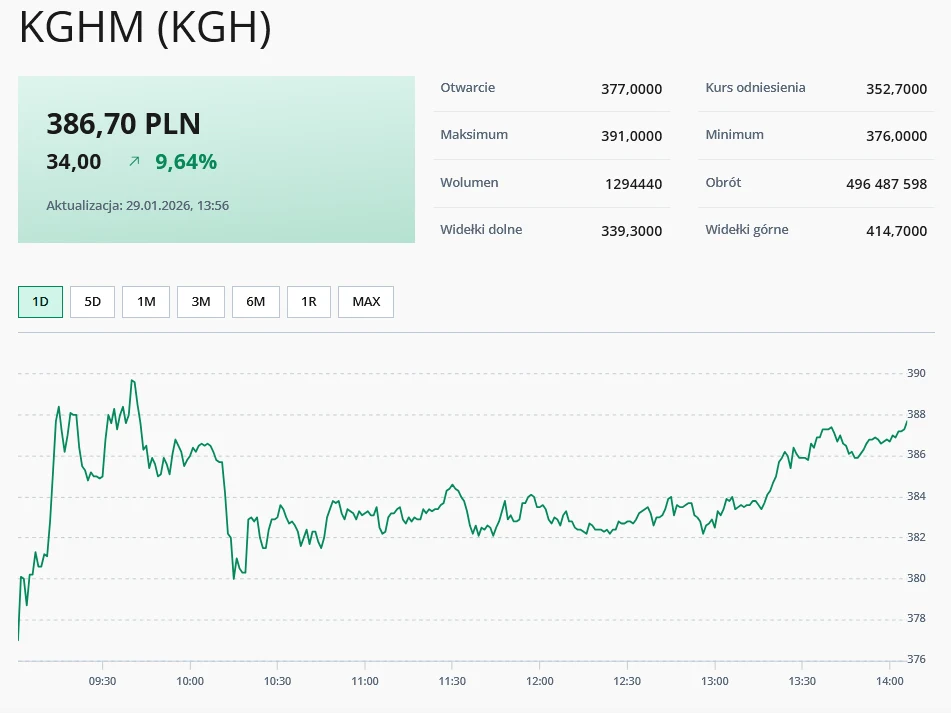Screen dimensions: 951x713
Task: Show the 6M chart range
Action: 256,302
